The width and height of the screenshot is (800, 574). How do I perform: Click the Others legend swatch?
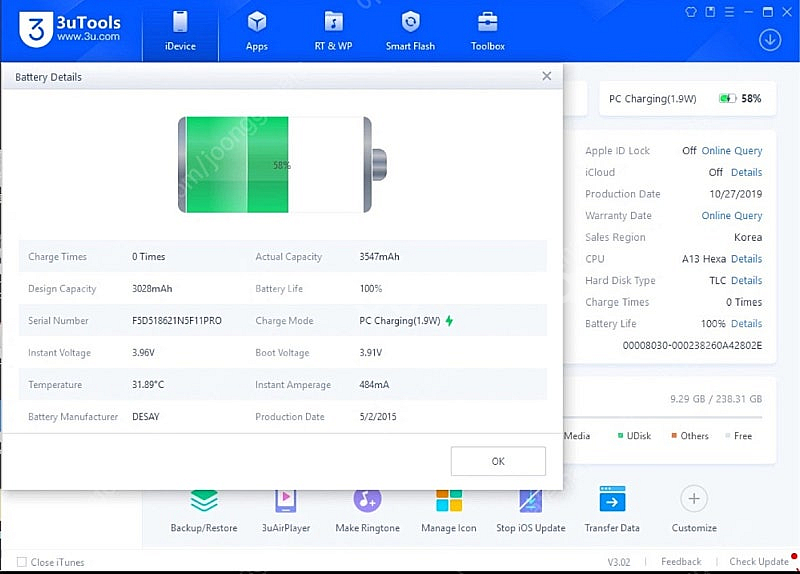click(x=674, y=436)
